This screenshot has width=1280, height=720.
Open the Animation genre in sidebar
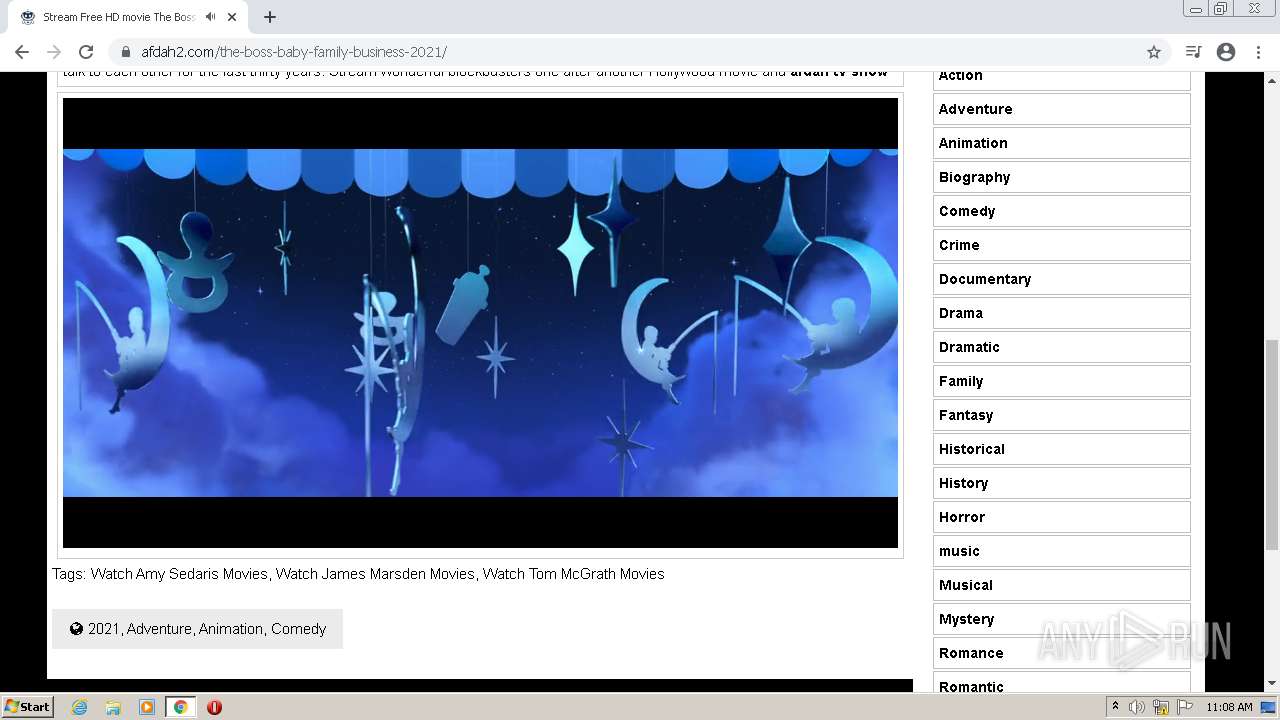click(1061, 143)
